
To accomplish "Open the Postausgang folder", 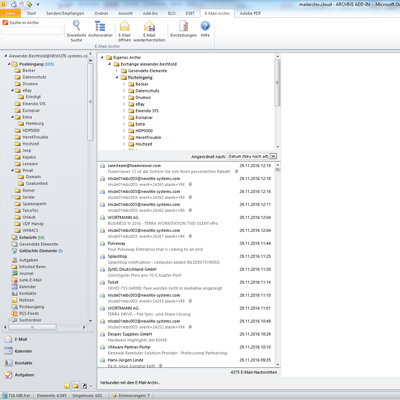I will (x=28, y=307).
